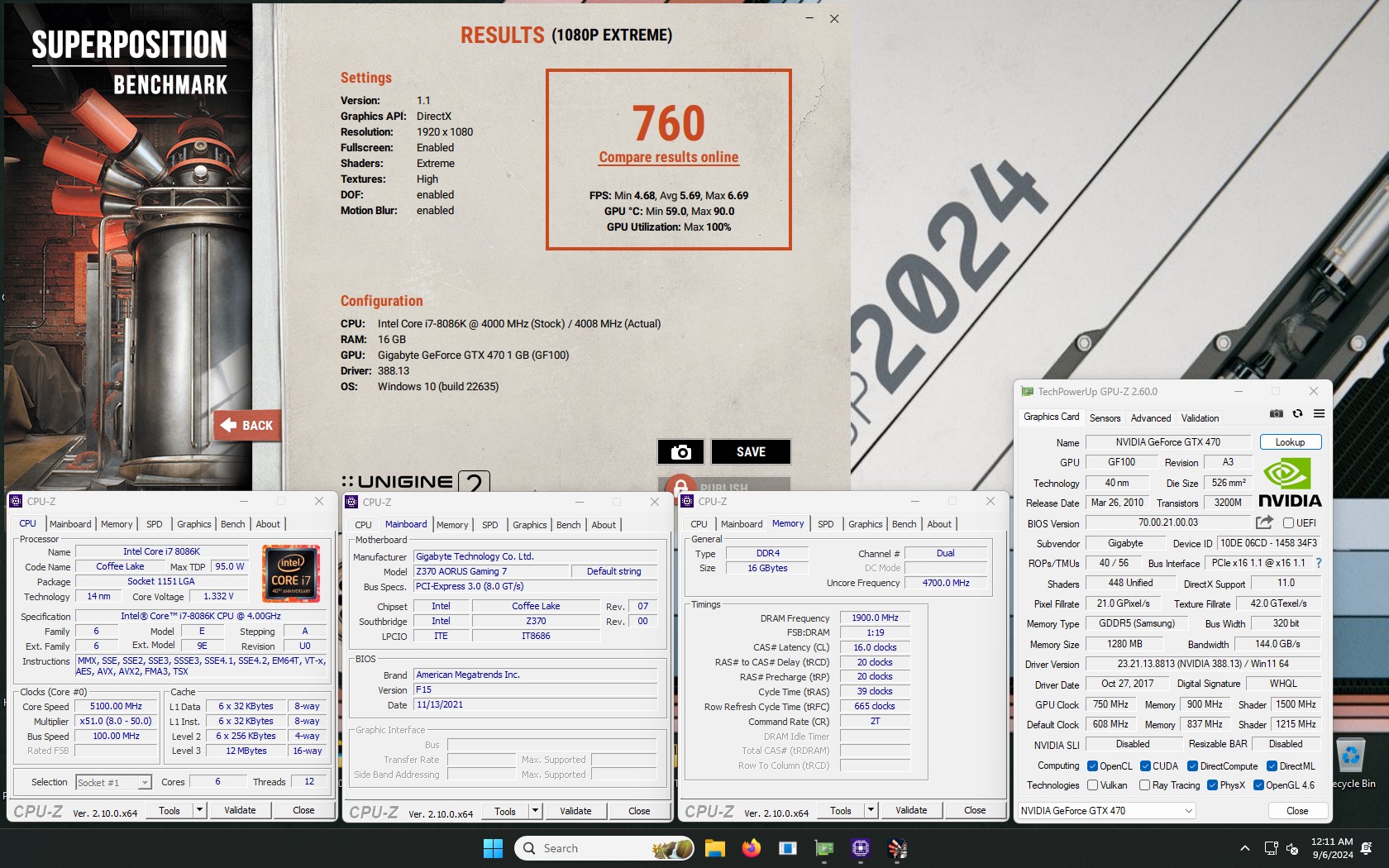Launch Firefox from the taskbar
1389x868 pixels.
click(751, 848)
